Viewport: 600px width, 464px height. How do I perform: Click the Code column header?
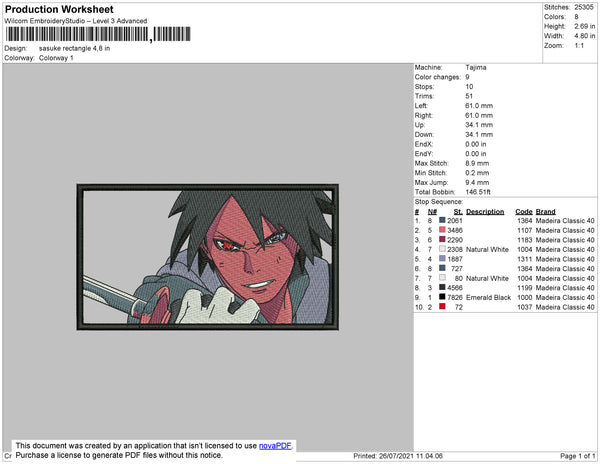(524, 212)
